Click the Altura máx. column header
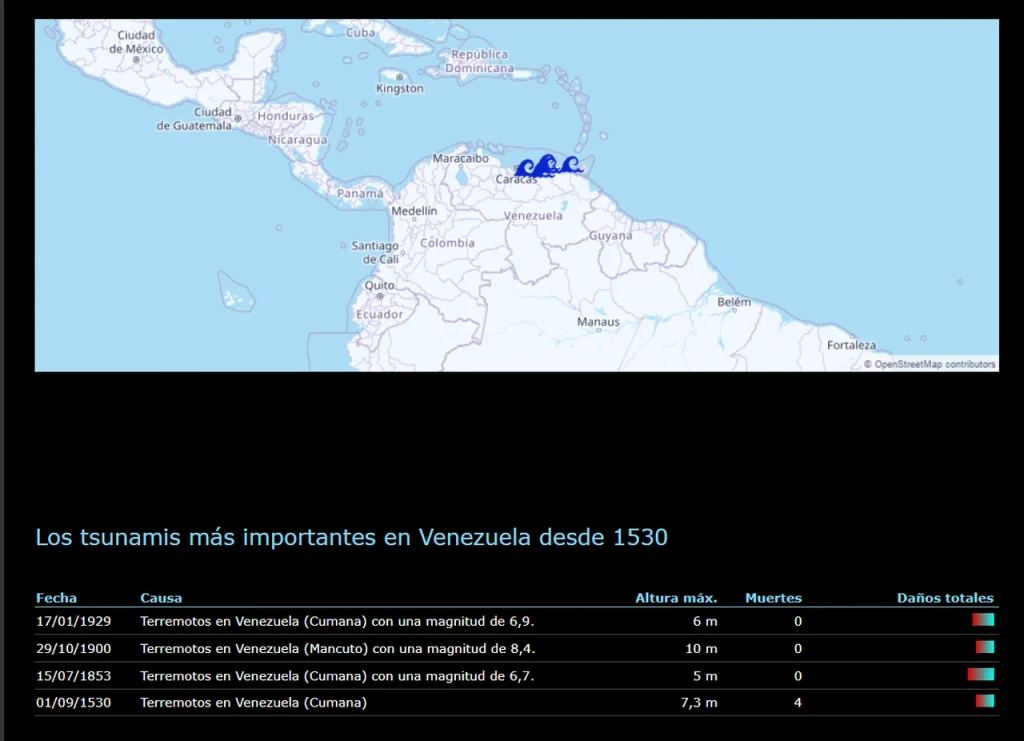Image resolution: width=1024 pixels, height=741 pixels. coord(676,598)
